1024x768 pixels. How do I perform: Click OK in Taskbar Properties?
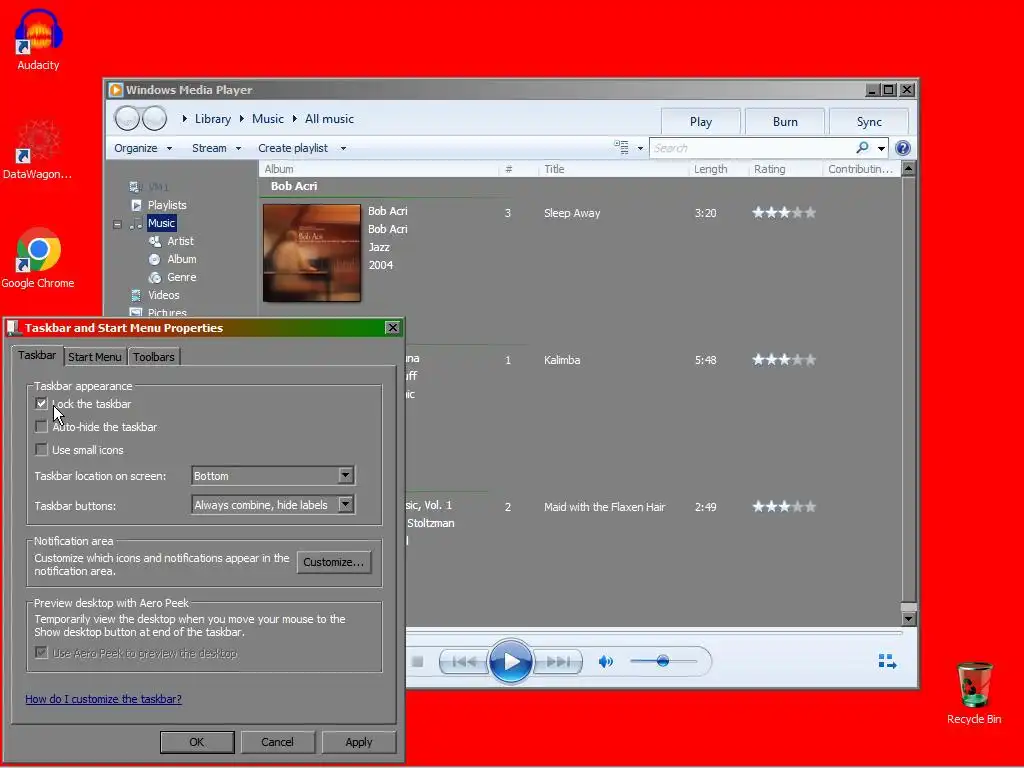click(197, 742)
